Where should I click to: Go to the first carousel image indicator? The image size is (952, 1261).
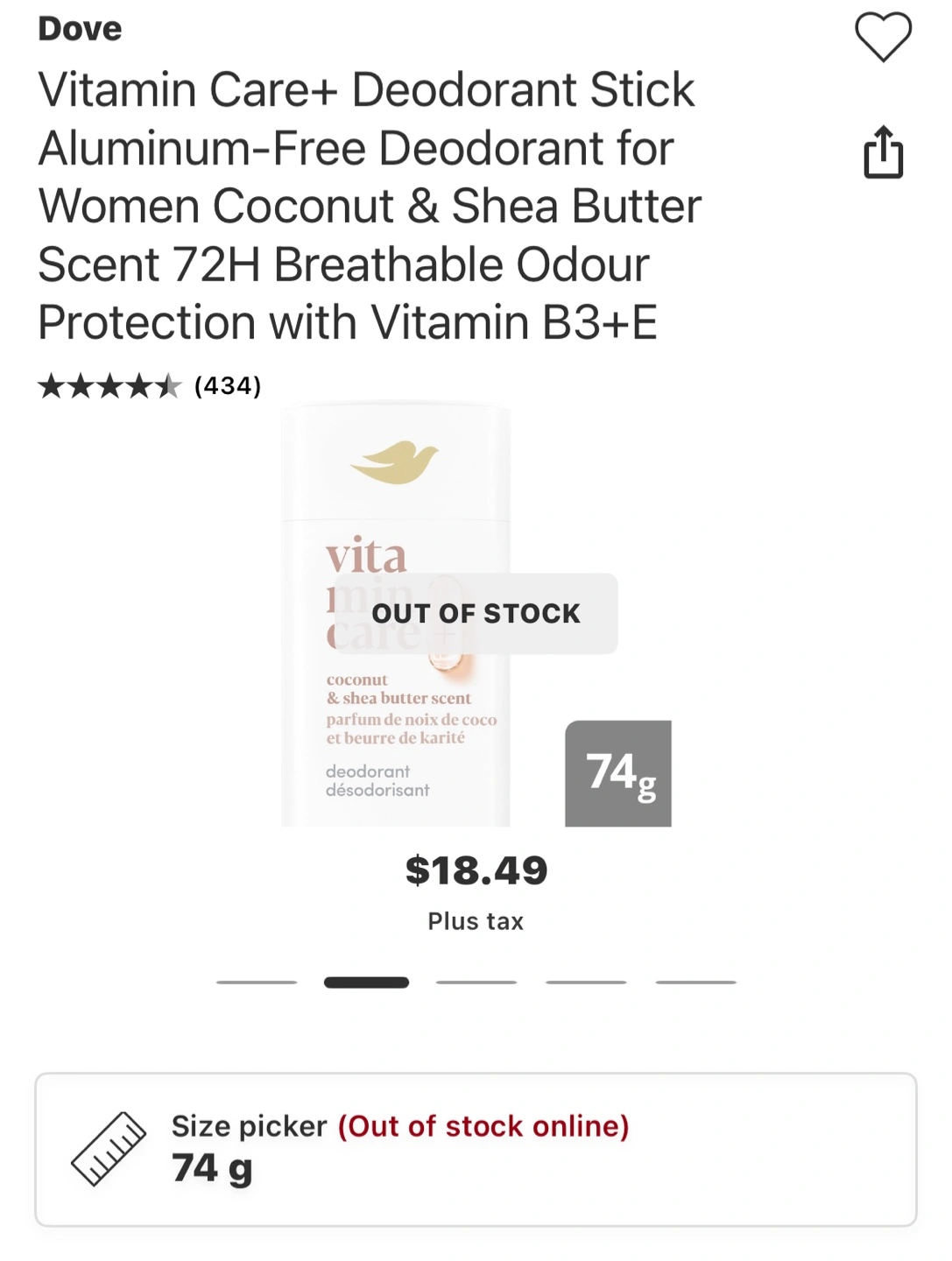pos(257,983)
